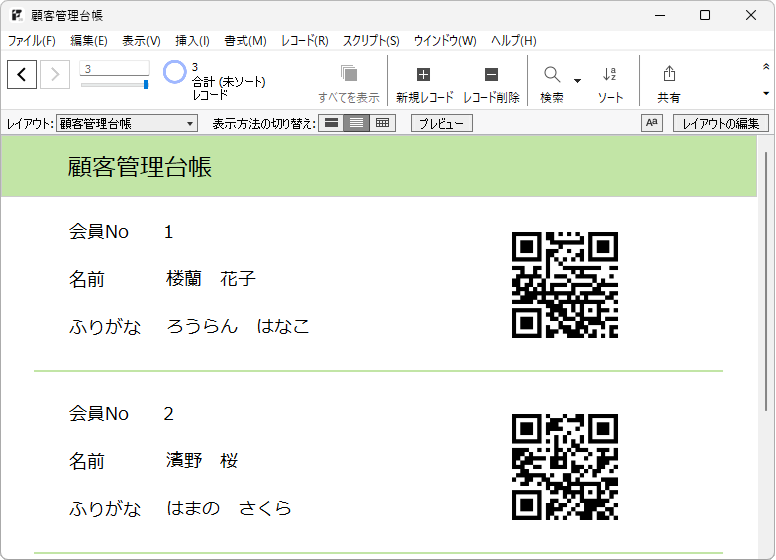The height and width of the screenshot is (560, 776).
Task: Click the furigana はまの さくら
Action: coord(229,508)
